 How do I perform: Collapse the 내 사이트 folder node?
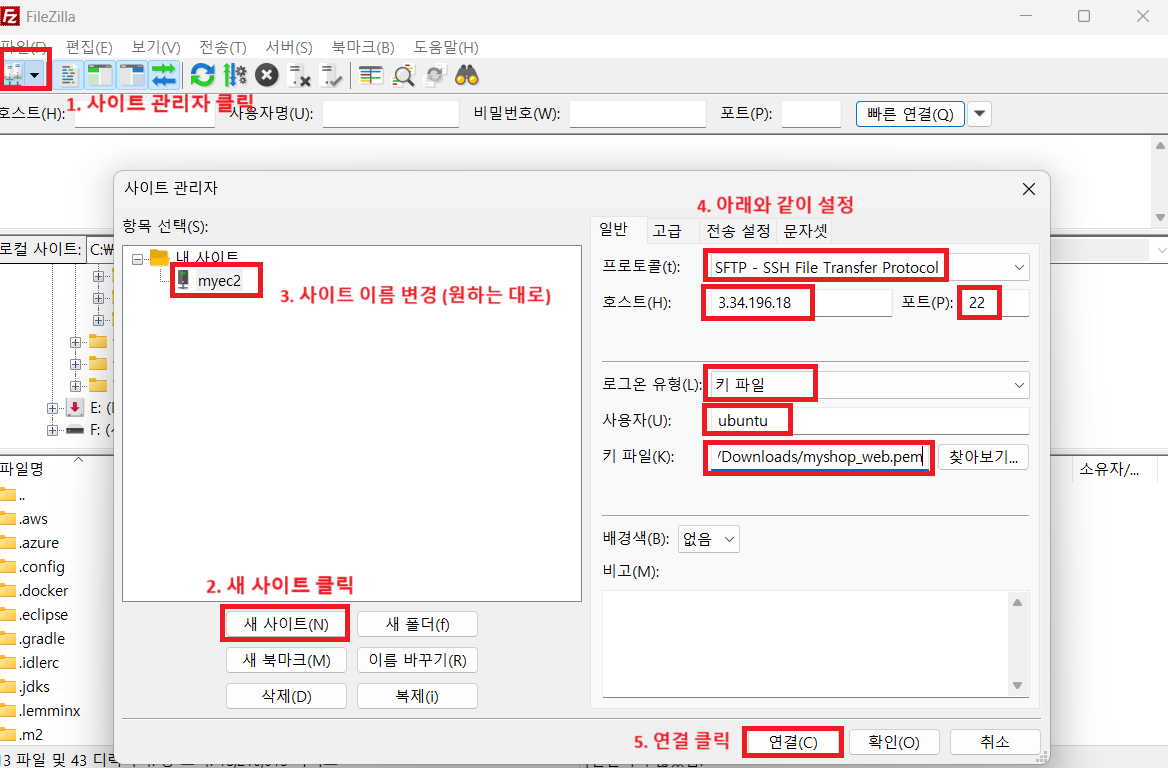[x=137, y=259]
